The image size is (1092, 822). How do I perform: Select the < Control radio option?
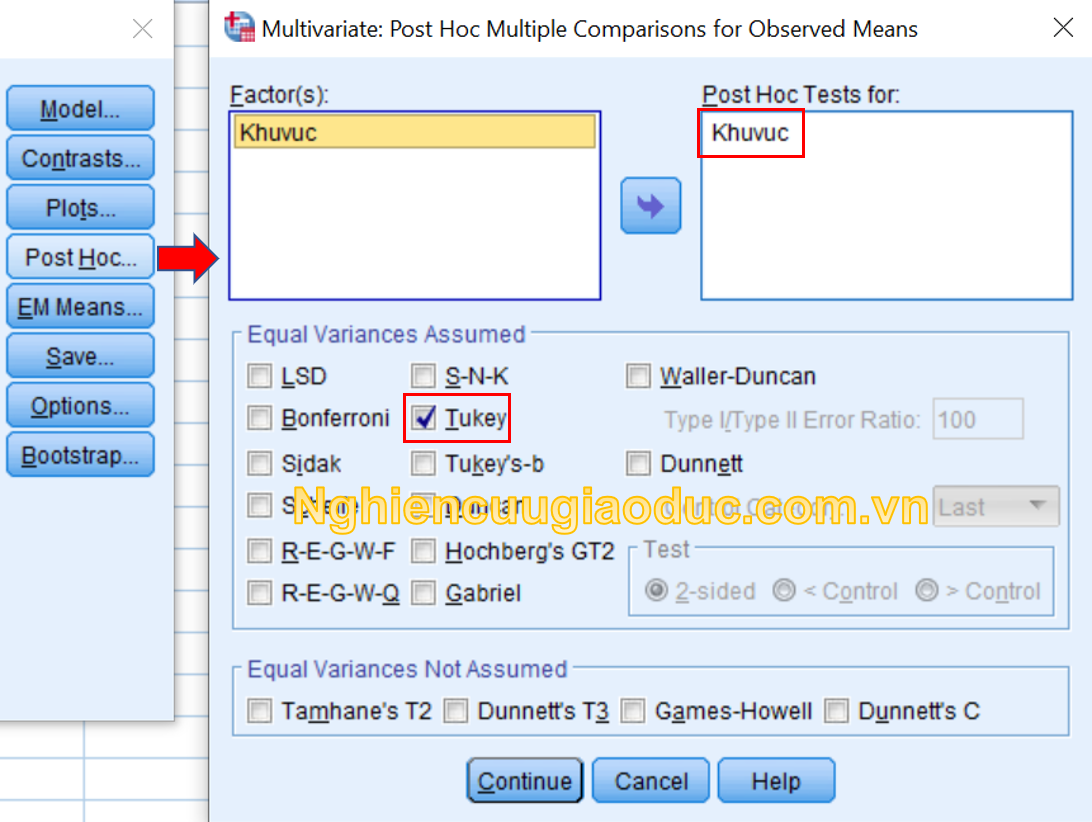click(785, 591)
